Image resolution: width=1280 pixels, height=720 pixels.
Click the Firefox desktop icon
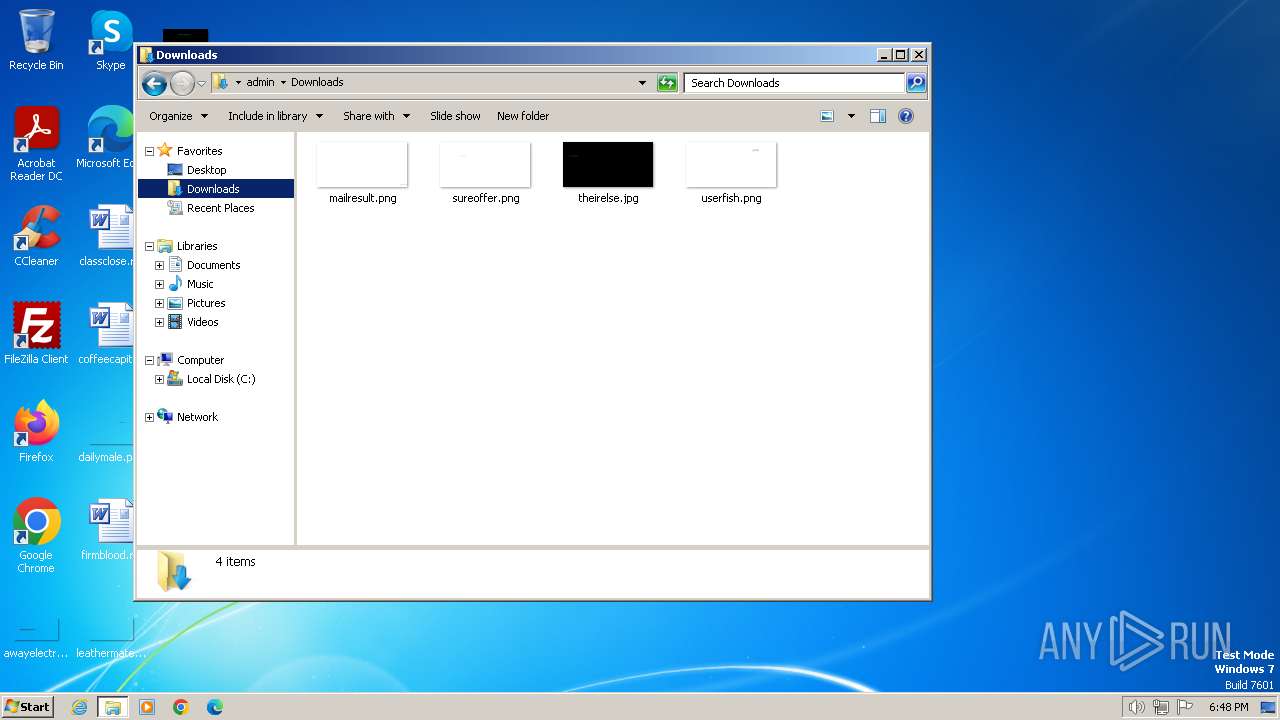coord(36,432)
